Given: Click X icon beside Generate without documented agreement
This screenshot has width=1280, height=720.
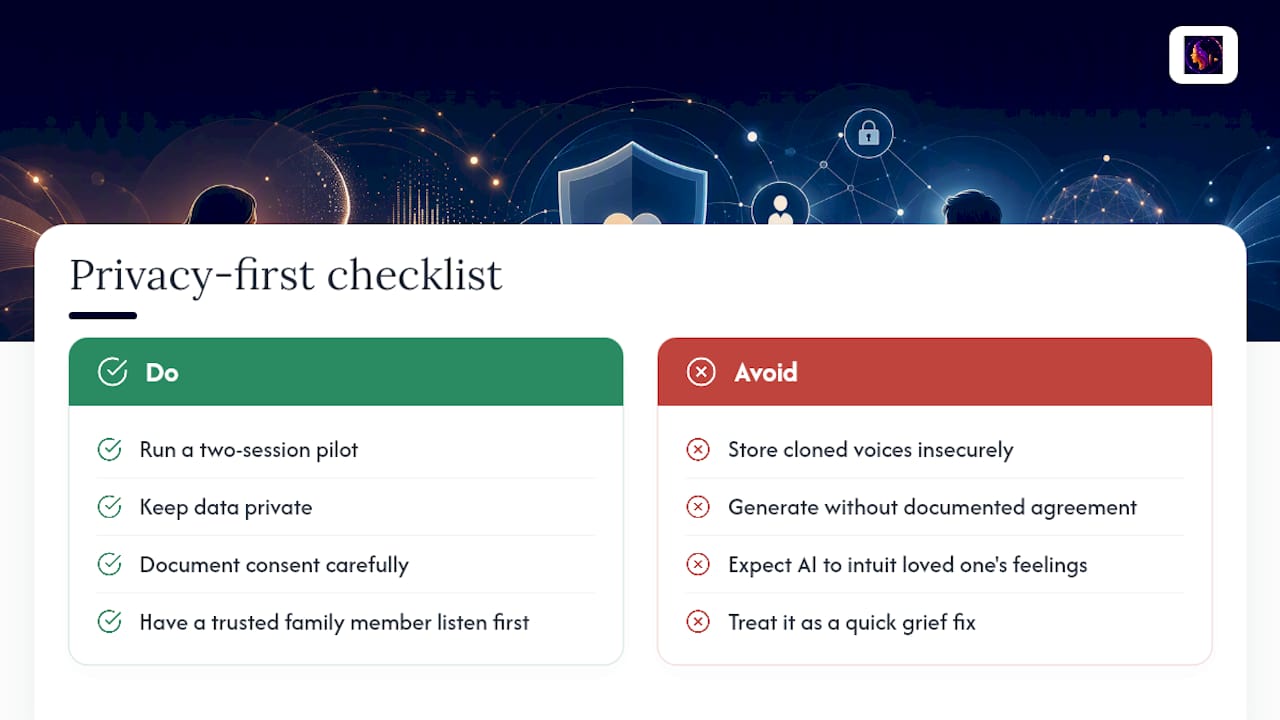Looking at the screenshot, I should (x=698, y=507).
